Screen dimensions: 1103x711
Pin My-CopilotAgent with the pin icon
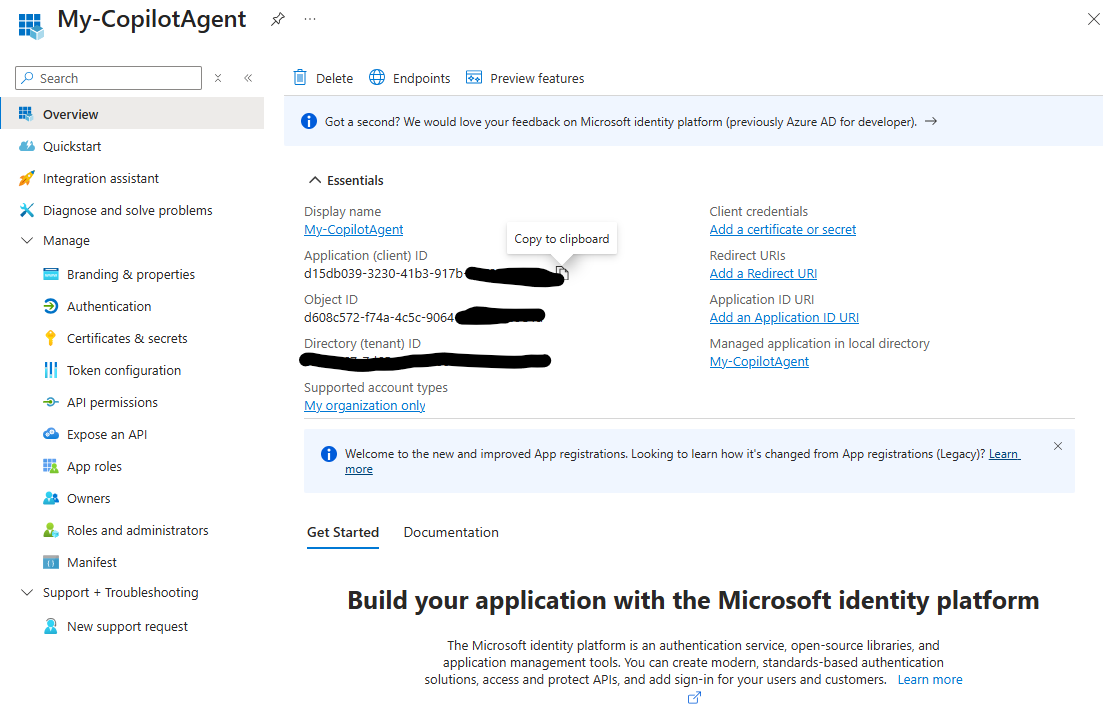coord(278,19)
